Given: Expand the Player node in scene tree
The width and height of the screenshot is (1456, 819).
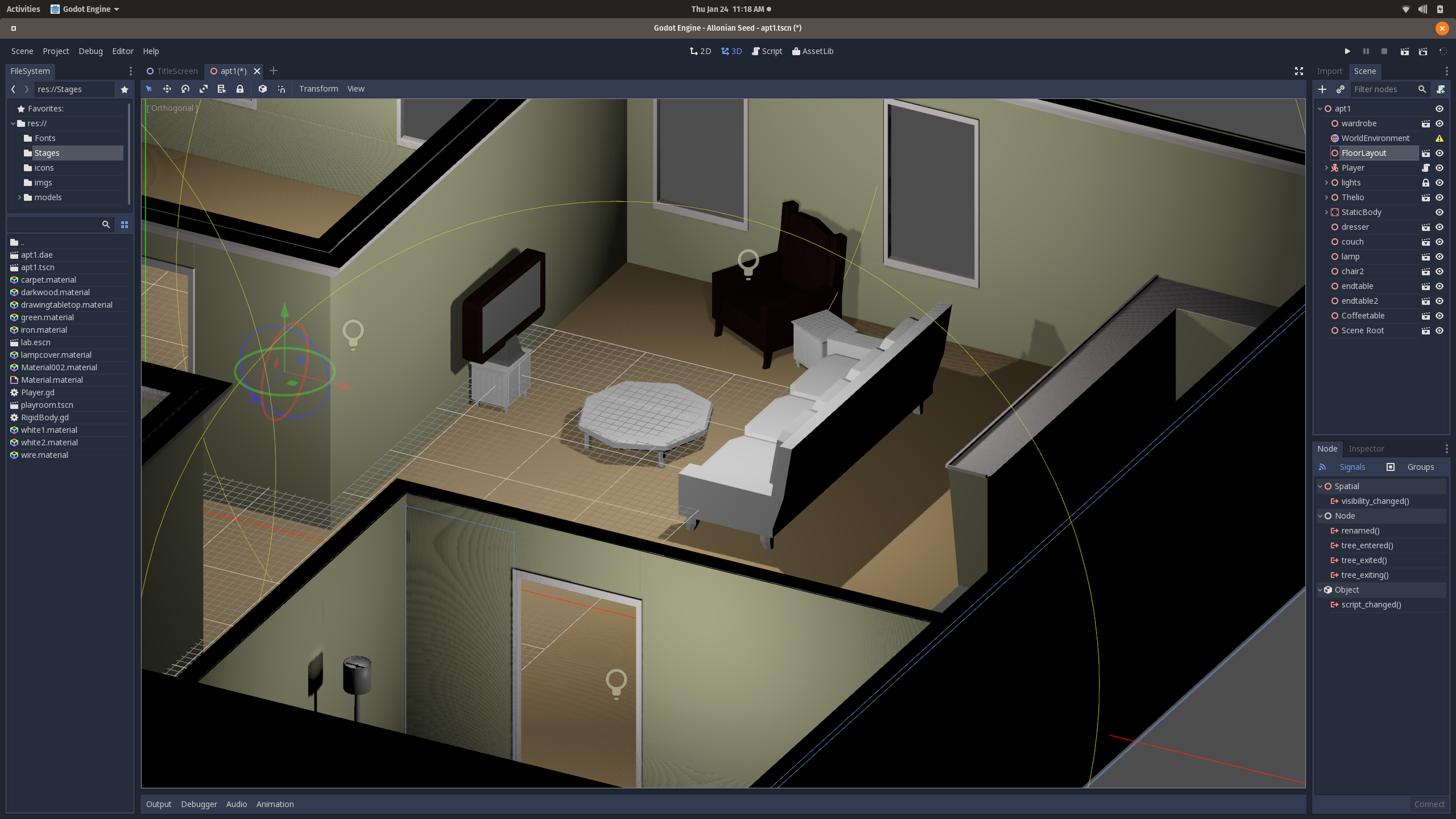Looking at the screenshot, I should [1326, 168].
